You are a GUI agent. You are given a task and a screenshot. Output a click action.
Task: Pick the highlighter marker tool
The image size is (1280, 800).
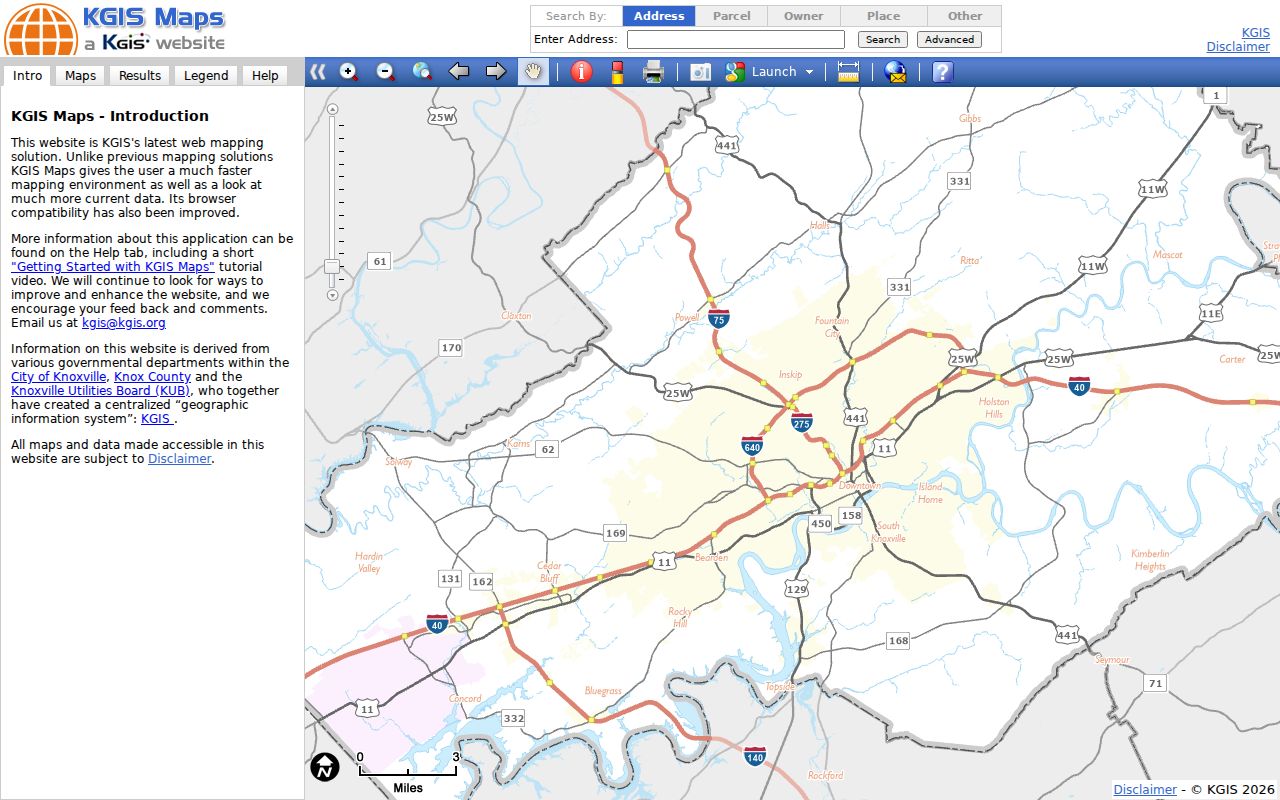point(617,72)
